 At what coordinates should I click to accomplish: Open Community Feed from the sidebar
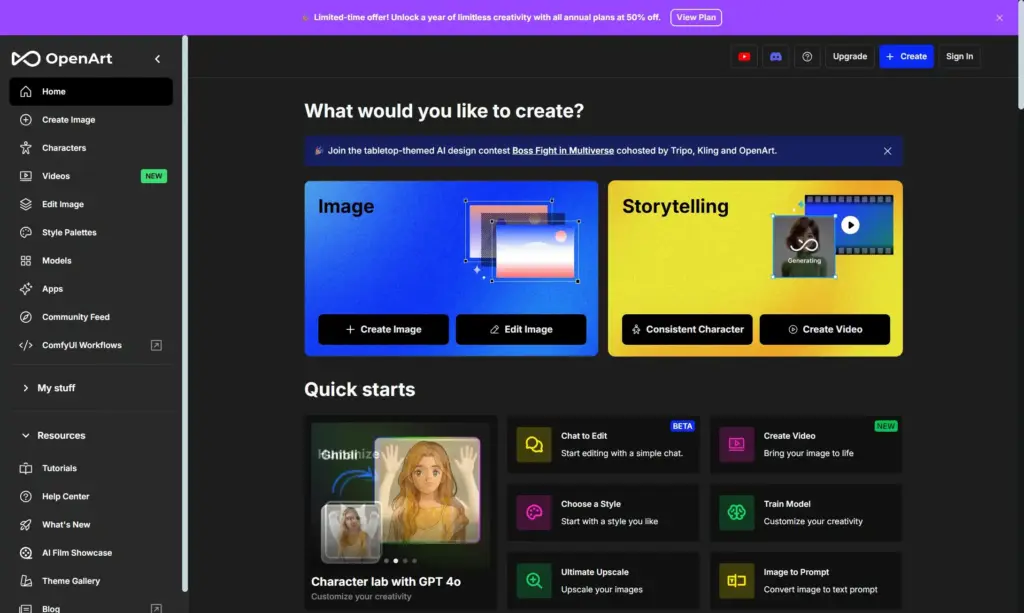click(x=91, y=317)
